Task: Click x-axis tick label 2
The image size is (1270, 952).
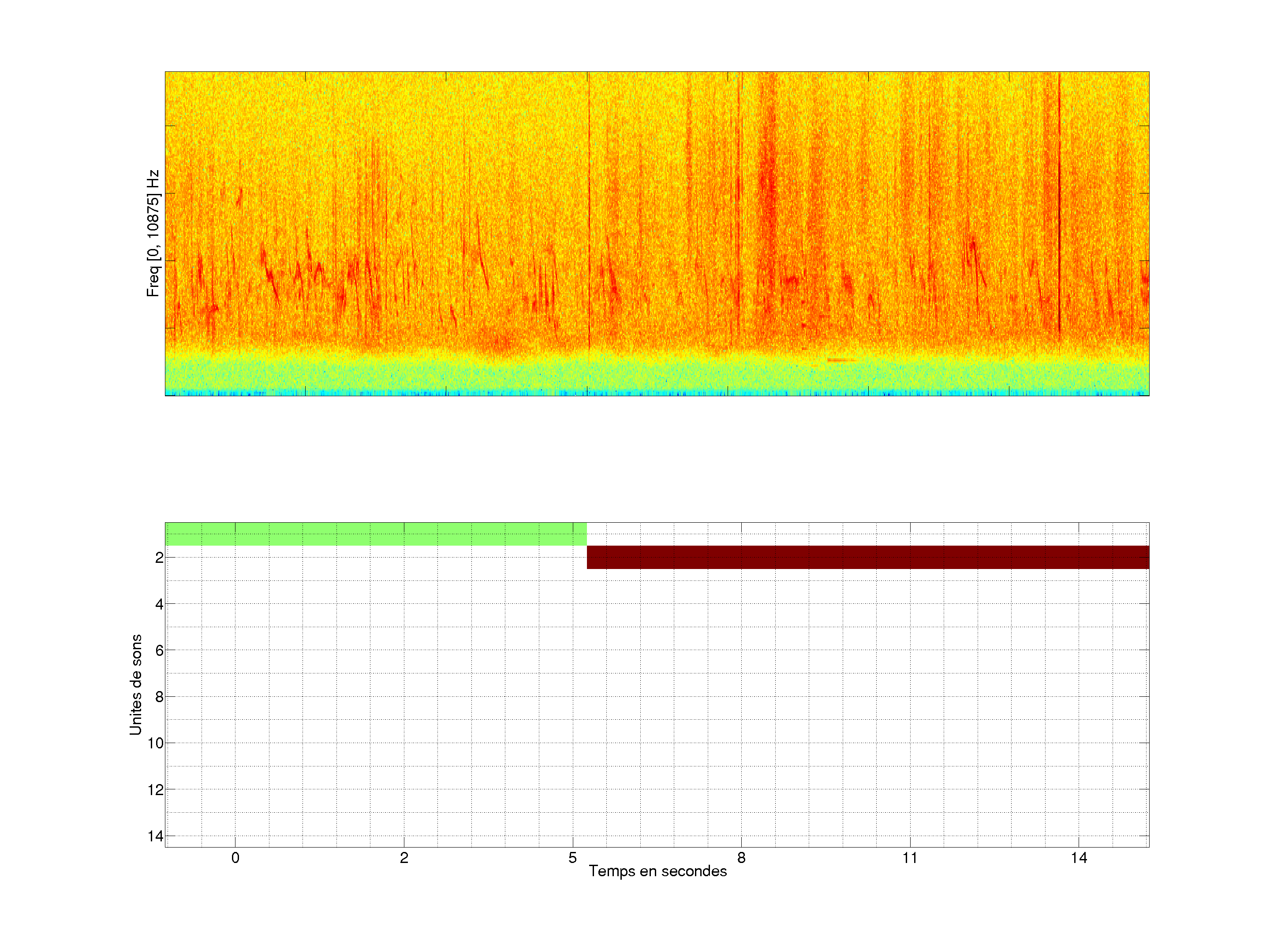Action: [x=404, y=858]
